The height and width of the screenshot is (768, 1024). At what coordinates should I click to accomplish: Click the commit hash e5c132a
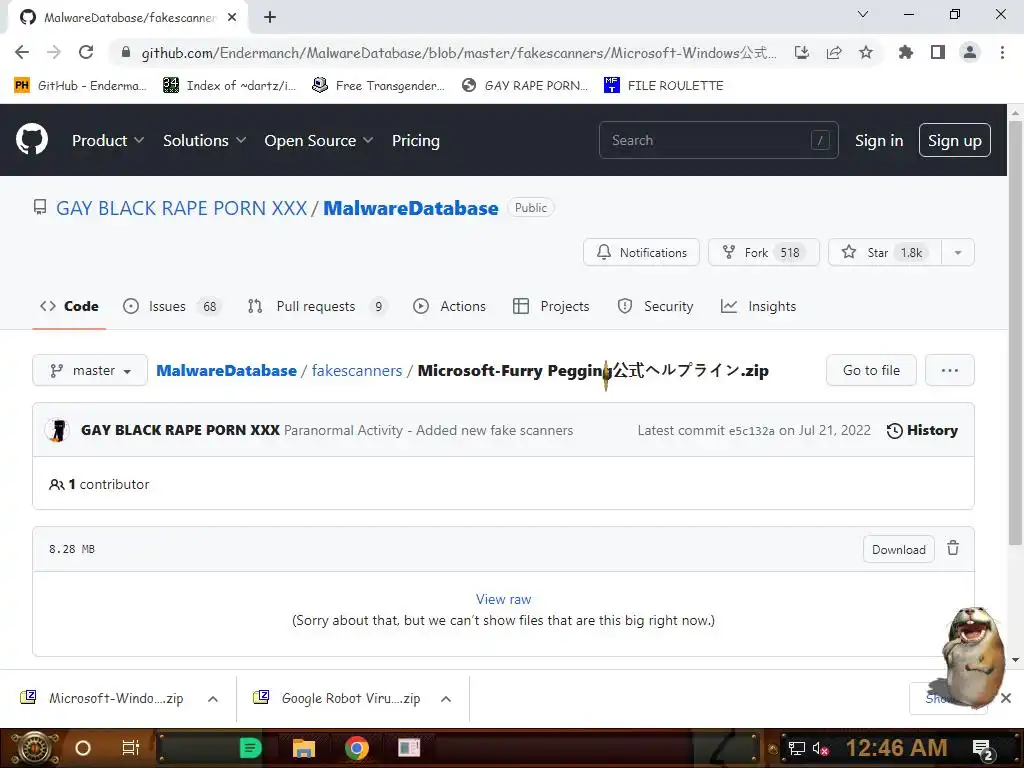point(752,431)
